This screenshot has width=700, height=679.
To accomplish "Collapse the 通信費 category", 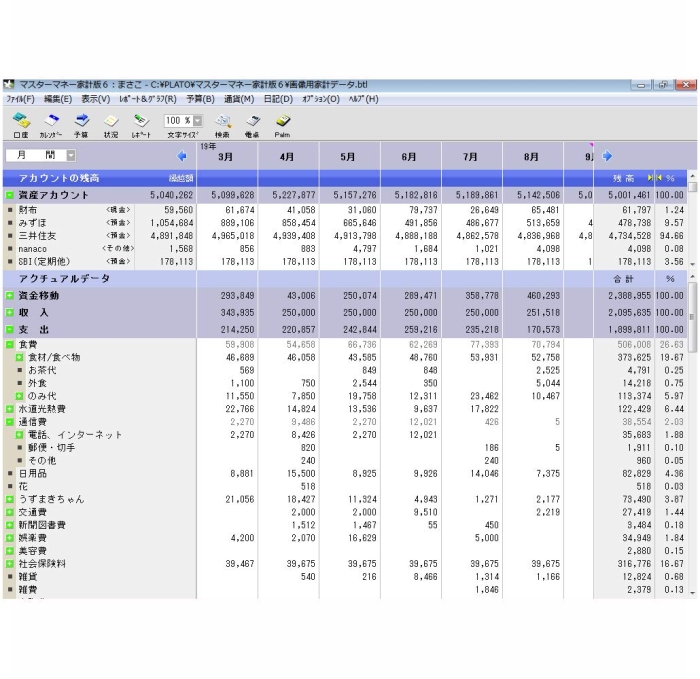I will (x=9, y=422).
